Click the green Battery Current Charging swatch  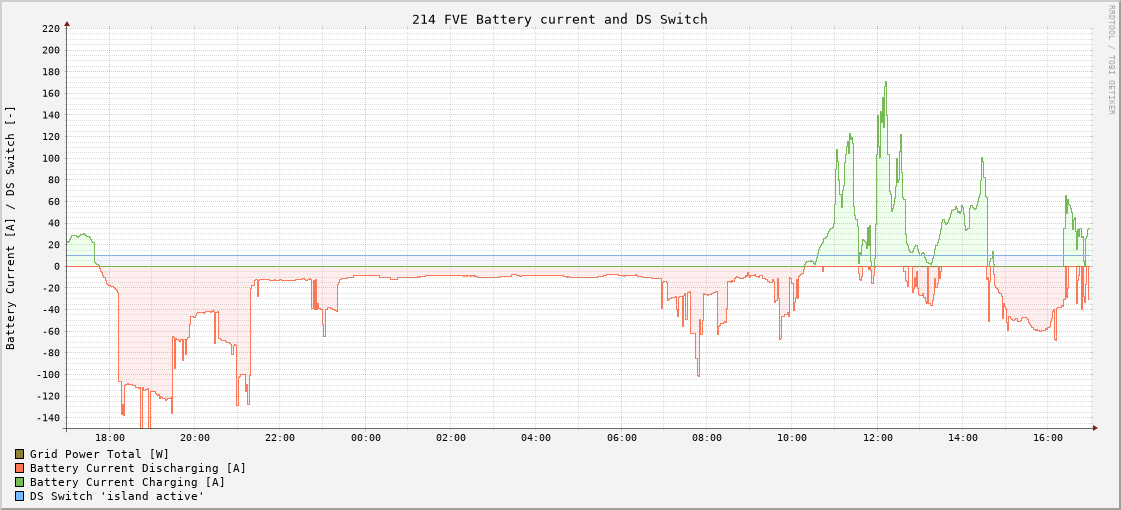click(x=19, y=482)
